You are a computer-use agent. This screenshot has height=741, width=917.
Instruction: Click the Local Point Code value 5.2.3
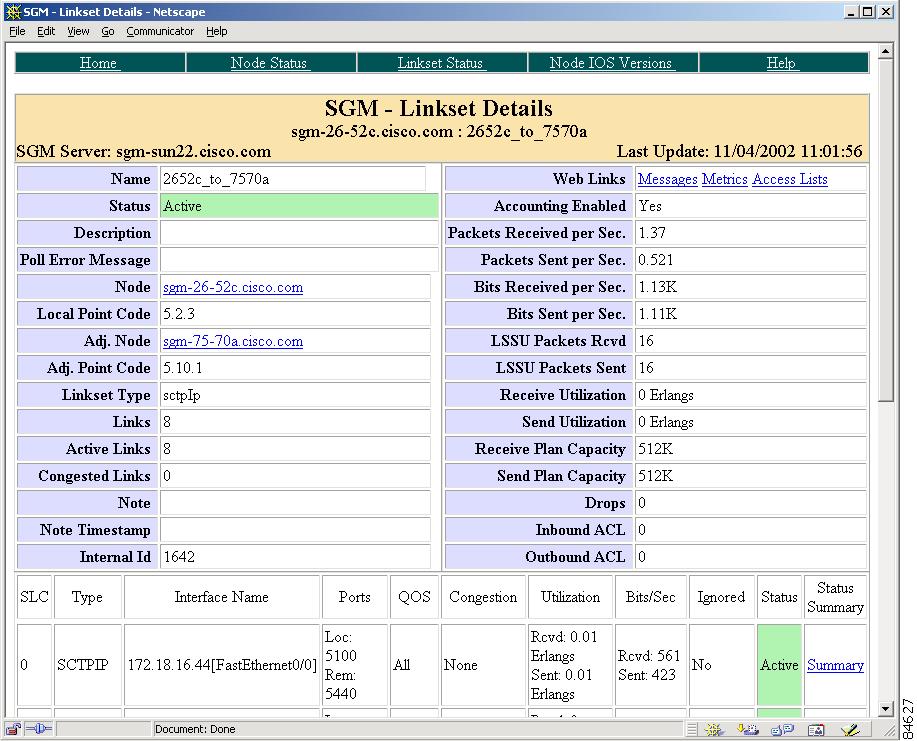pos(178,314)
